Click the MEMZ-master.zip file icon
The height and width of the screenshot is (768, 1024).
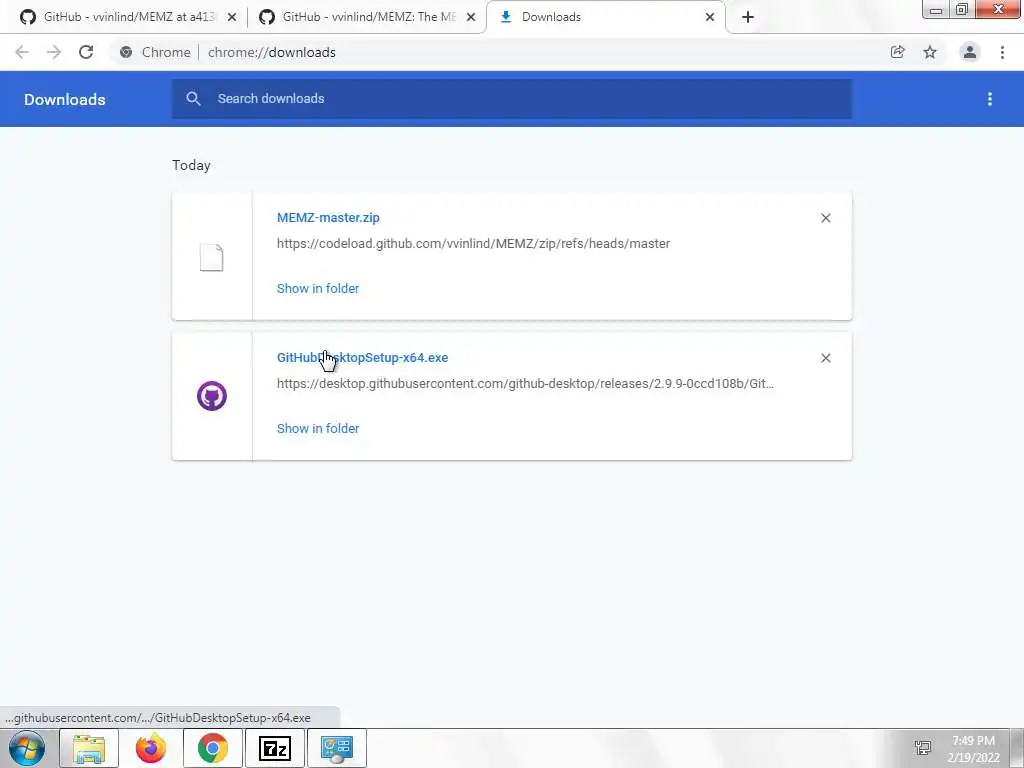point(212,257)
